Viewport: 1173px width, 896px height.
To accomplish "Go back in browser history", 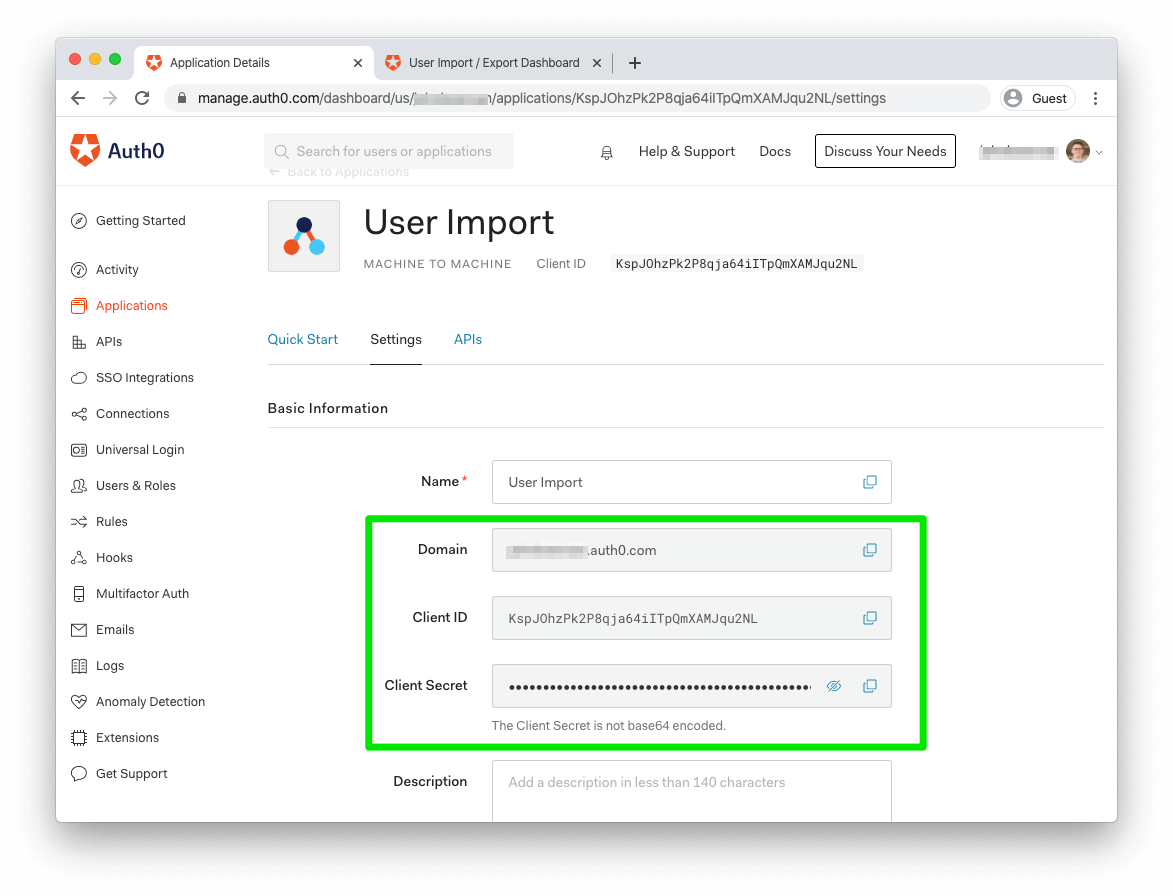I will pos(78,98).
